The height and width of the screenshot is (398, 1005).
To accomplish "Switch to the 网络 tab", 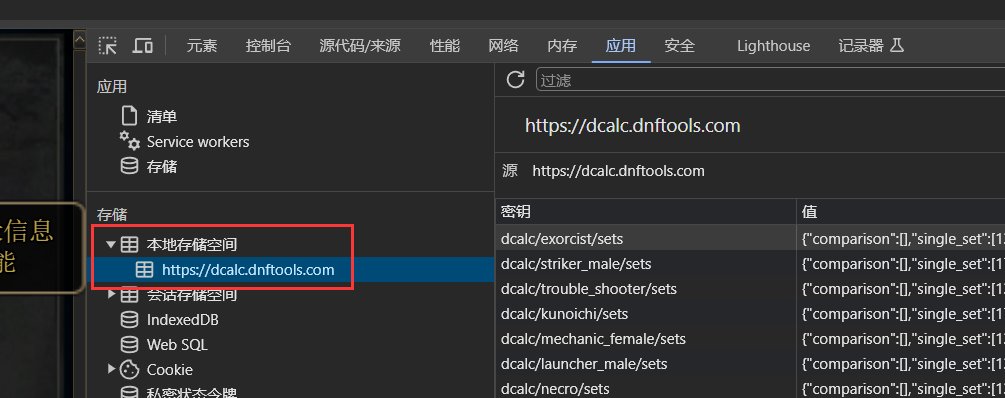I will point(503,46).
